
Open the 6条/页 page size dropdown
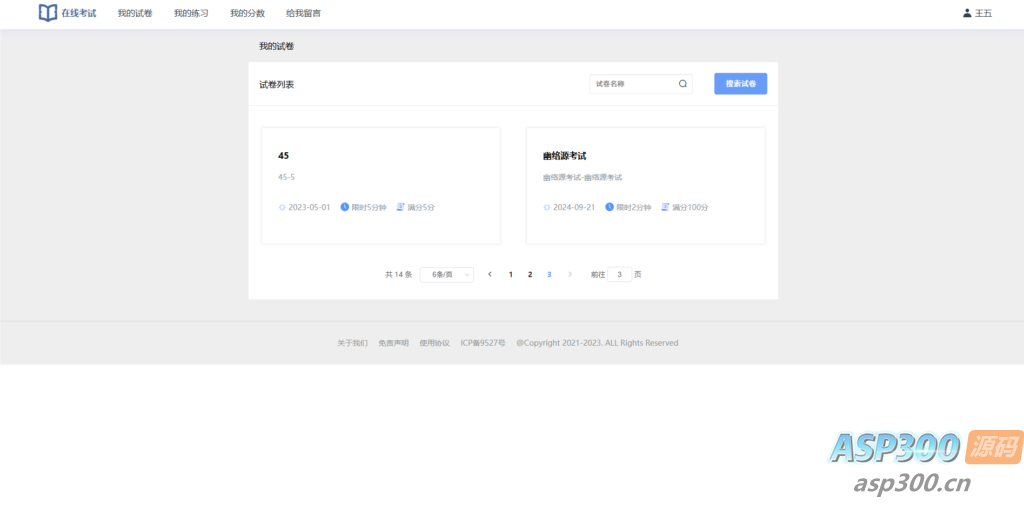(x=446, y=274)
